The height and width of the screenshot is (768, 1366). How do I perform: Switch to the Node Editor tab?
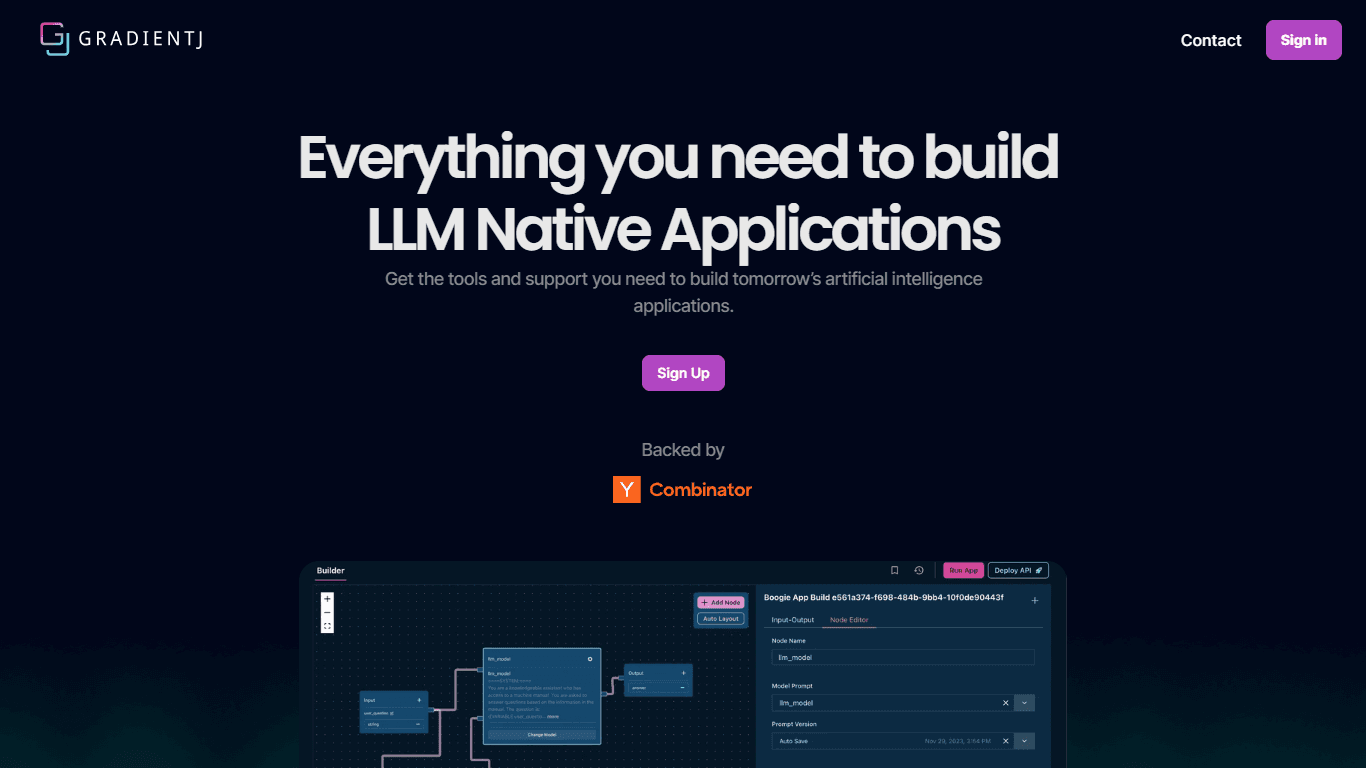pos(849,620)
